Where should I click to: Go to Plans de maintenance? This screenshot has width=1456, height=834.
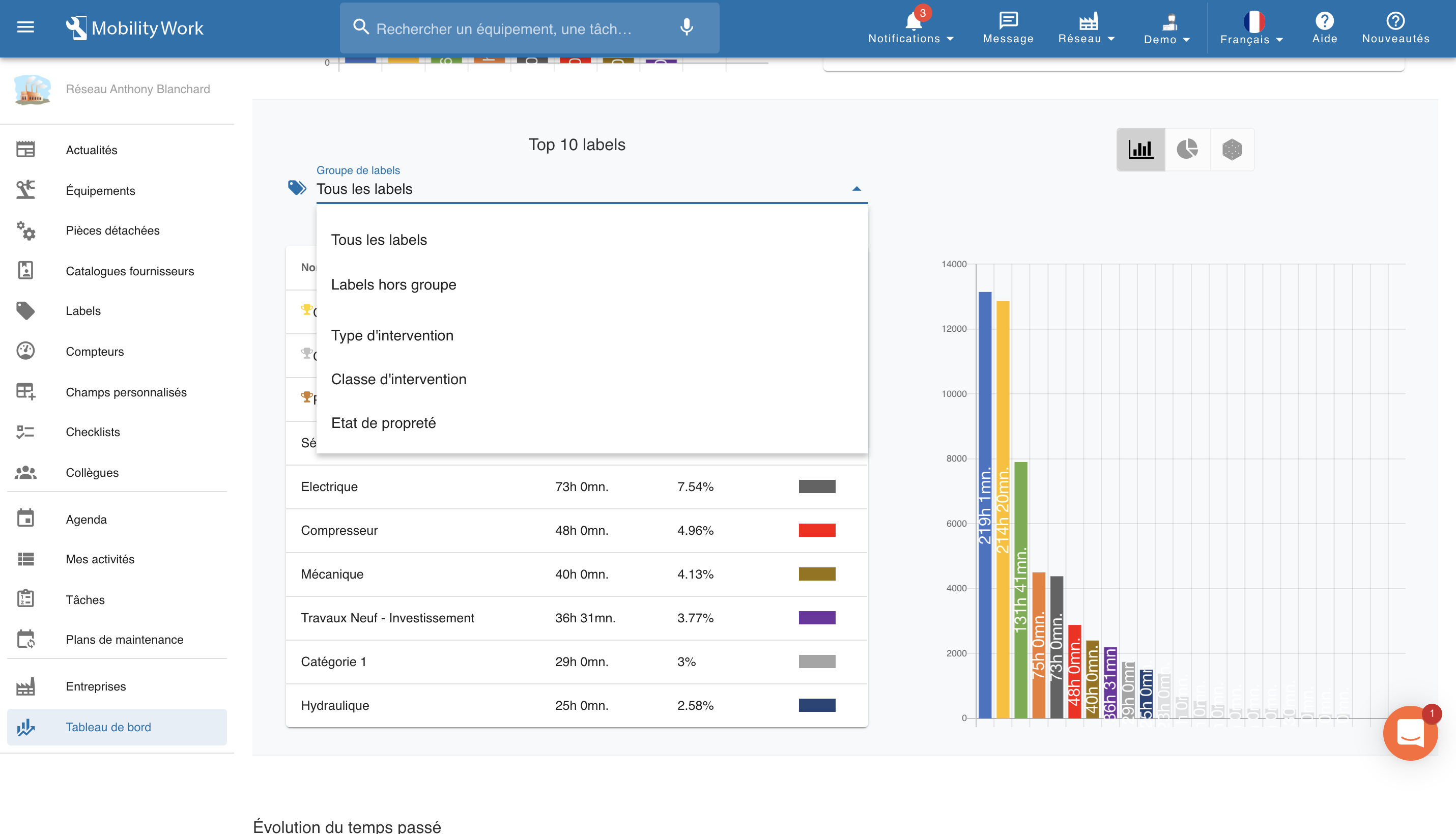124,639
